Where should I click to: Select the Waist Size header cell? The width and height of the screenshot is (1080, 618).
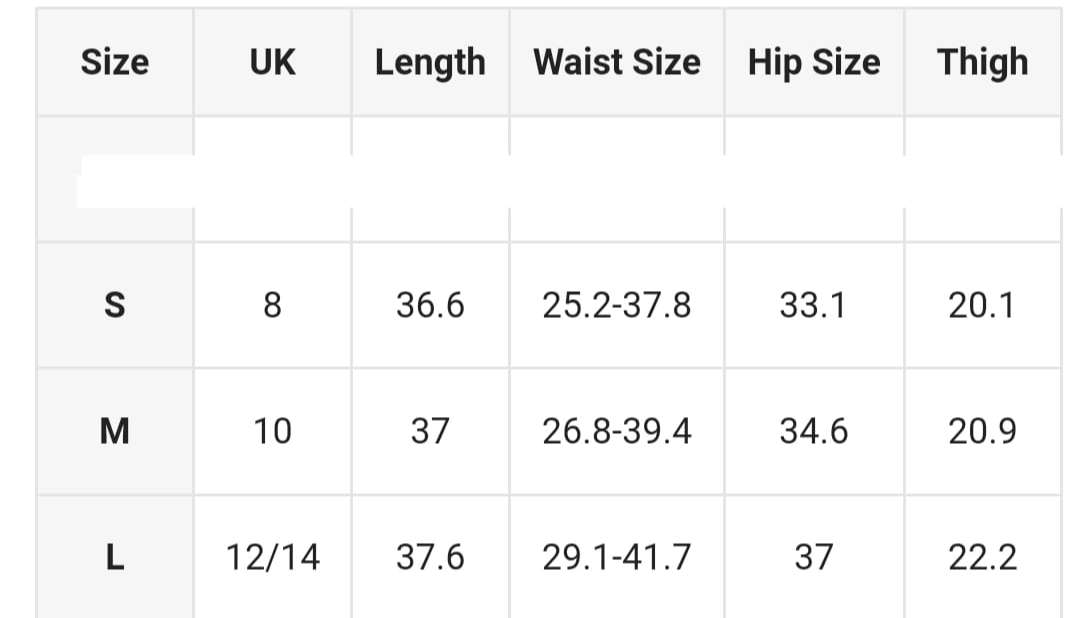617,62
